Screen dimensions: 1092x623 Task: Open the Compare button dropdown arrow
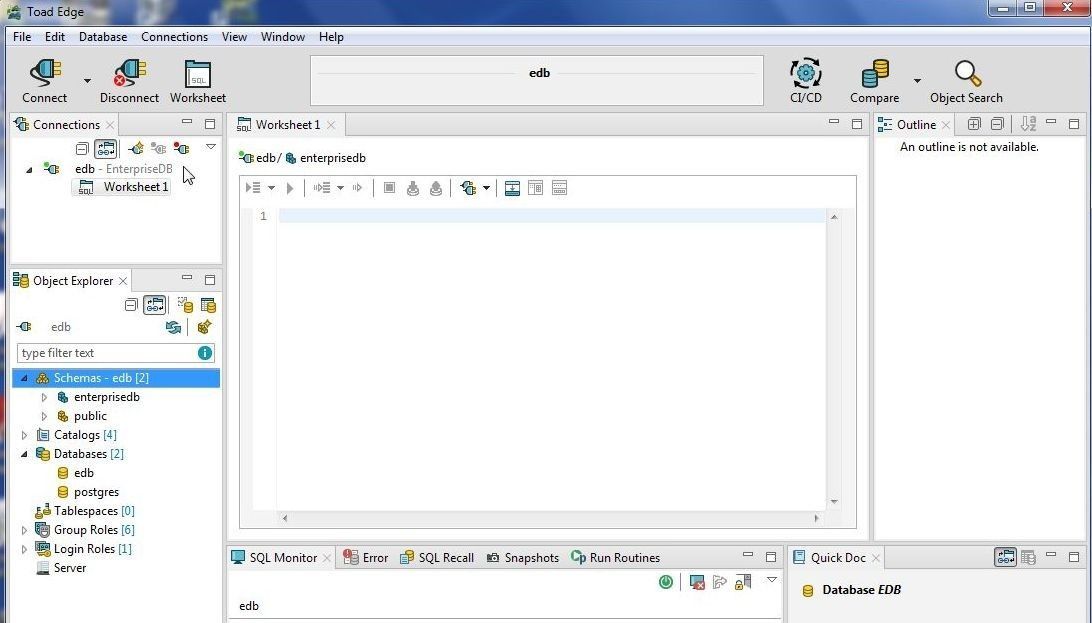[917, 81]
